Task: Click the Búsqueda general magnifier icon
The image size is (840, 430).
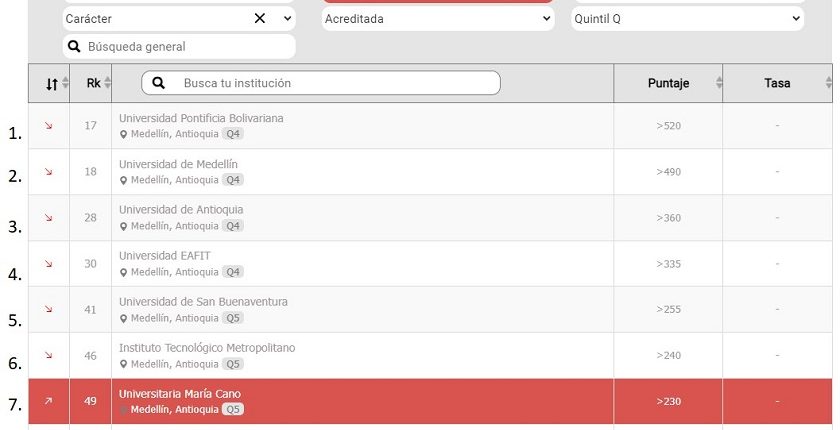Action: [74, 47]
